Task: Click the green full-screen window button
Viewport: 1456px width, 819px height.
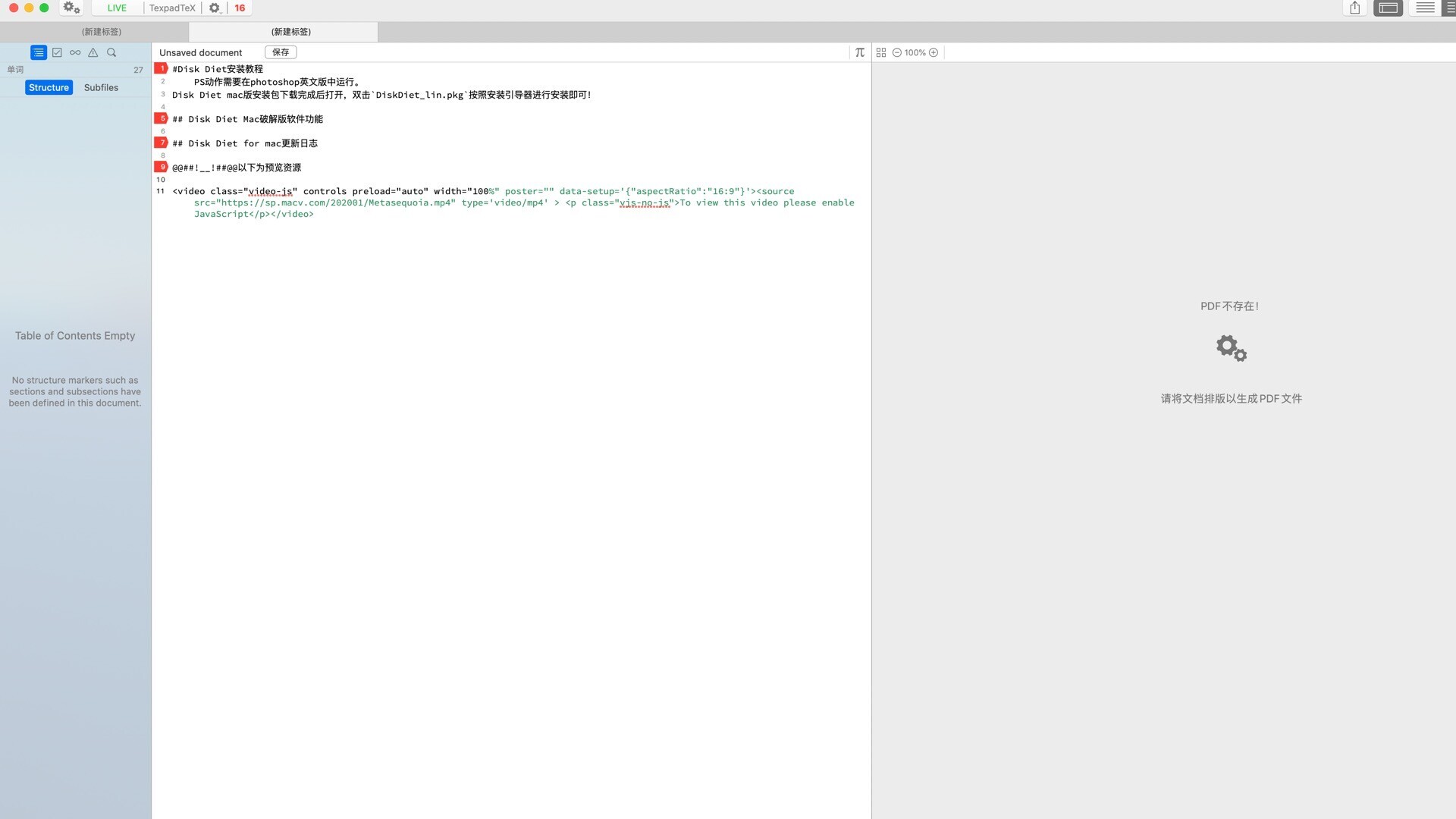Action: (44, 8)
